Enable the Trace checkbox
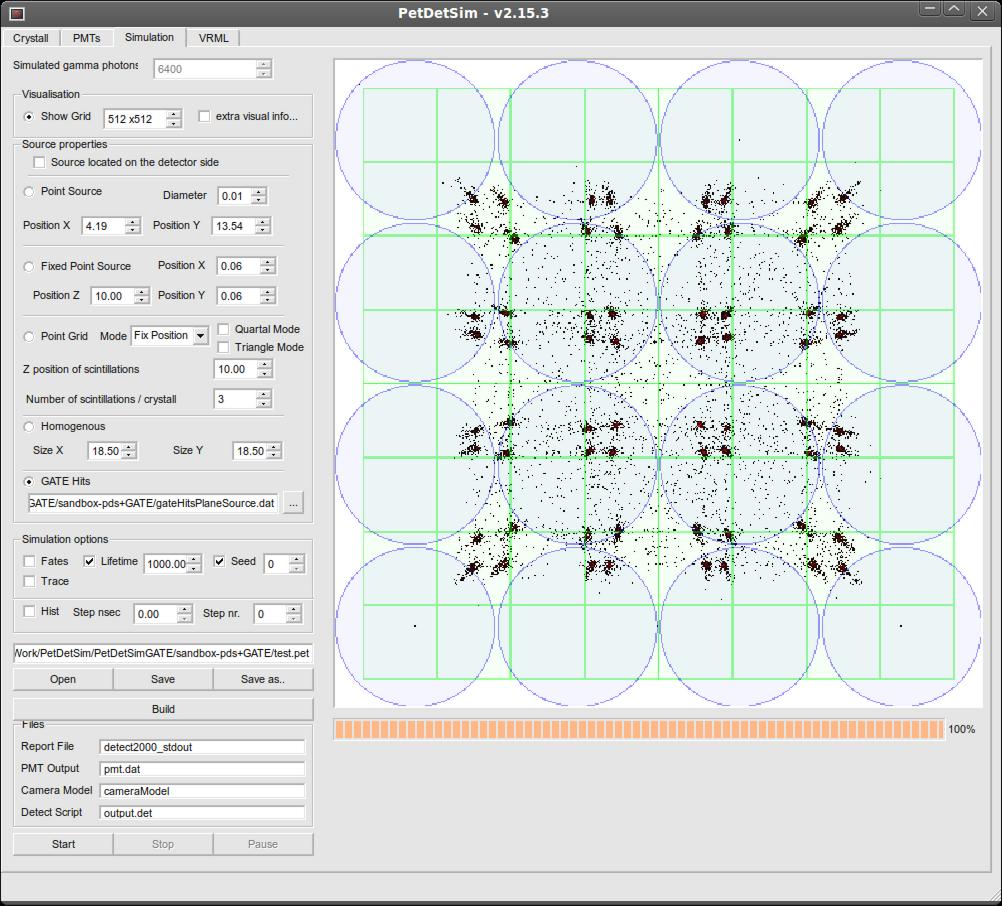 tap(29, 581)
